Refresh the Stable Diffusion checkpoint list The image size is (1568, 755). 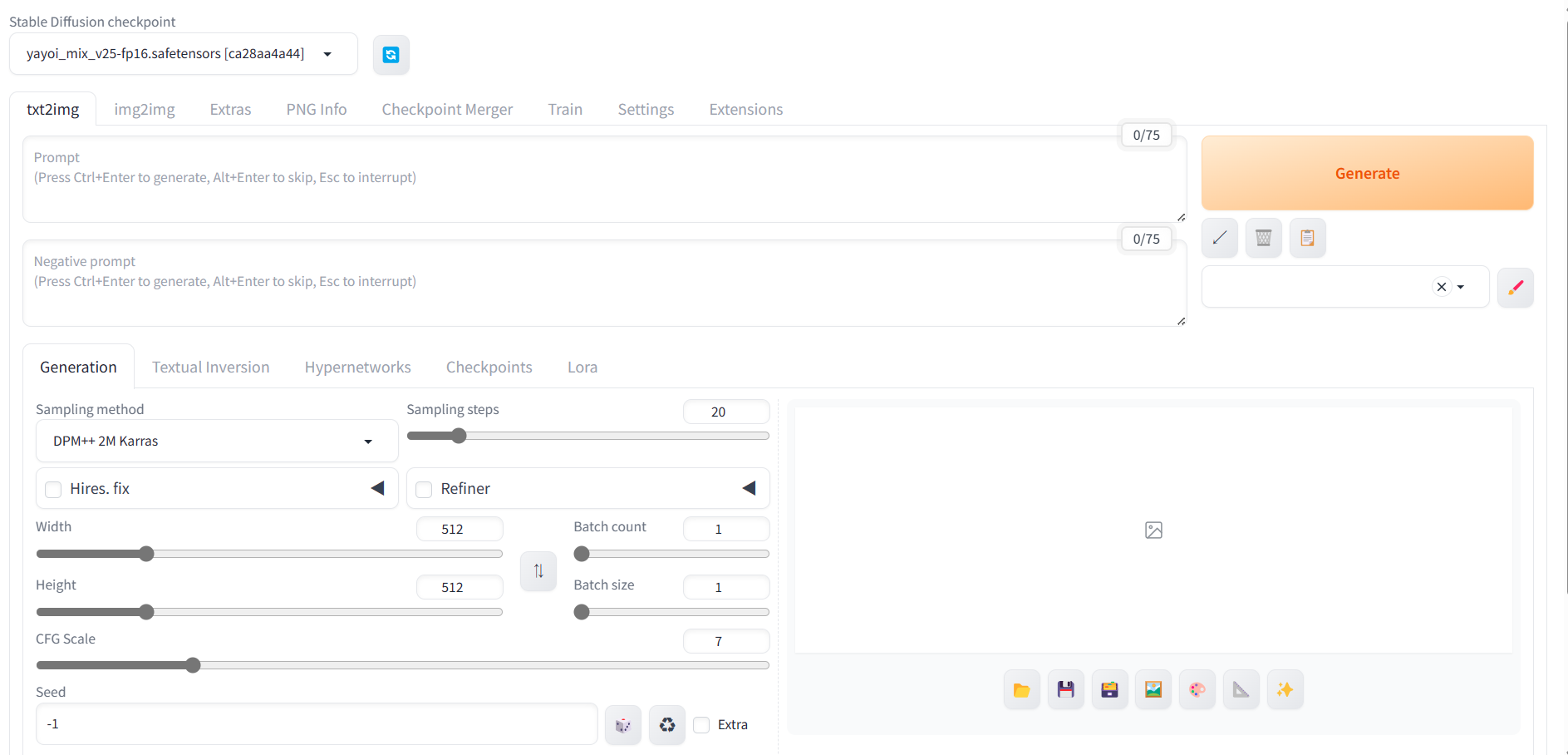point(391,54)
